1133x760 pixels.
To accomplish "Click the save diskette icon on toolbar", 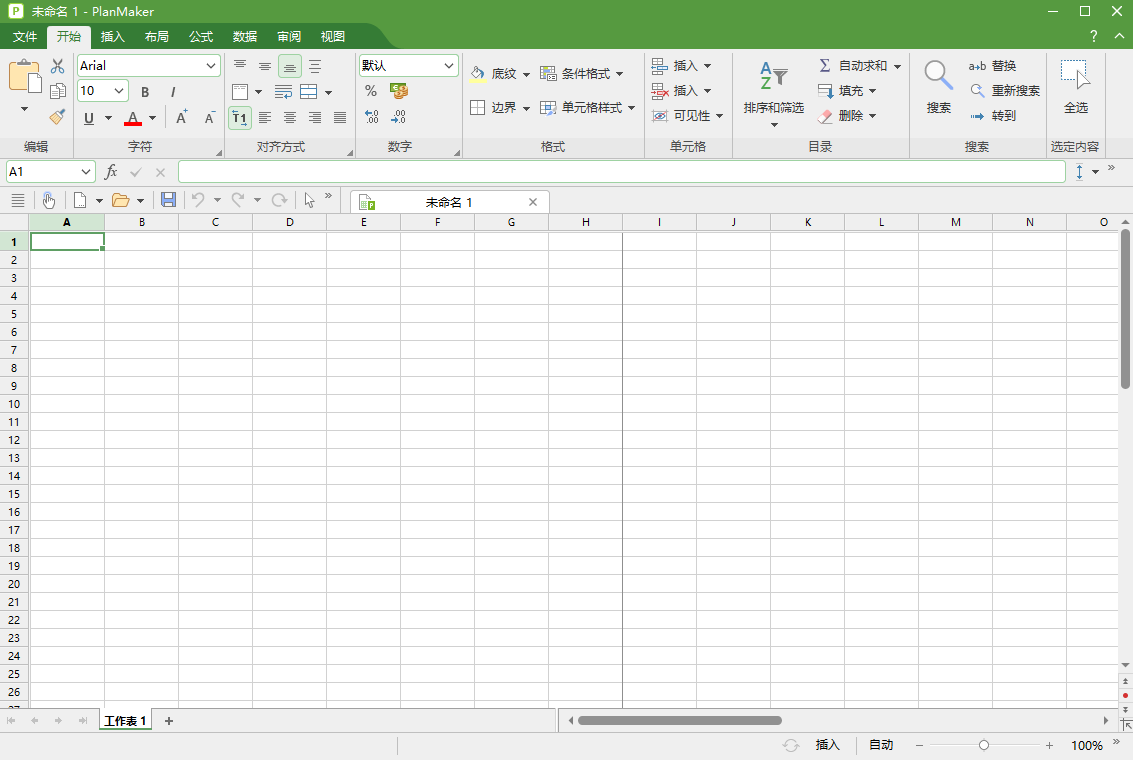I will click(168, 199).
